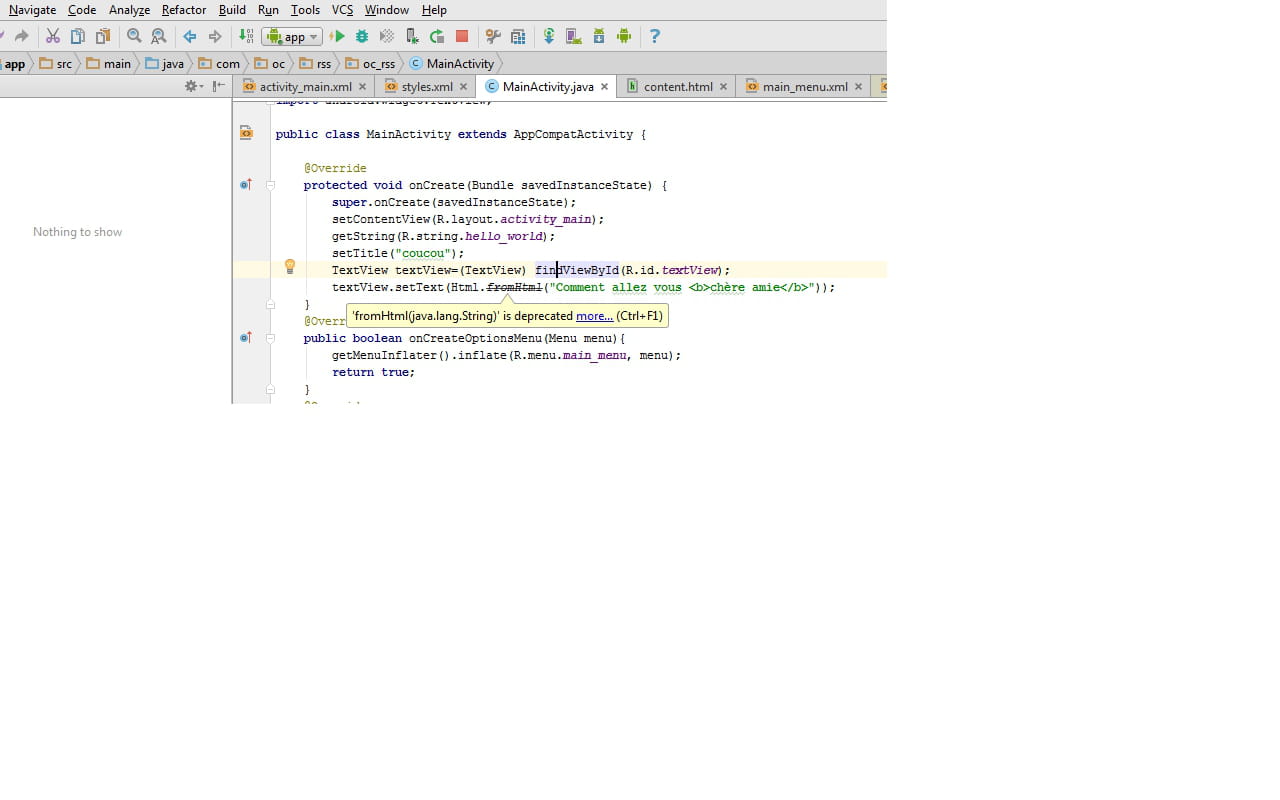Click override gutter marker next to onCreateOptionsMenu
1280x800 pixels.
[246, 337]
